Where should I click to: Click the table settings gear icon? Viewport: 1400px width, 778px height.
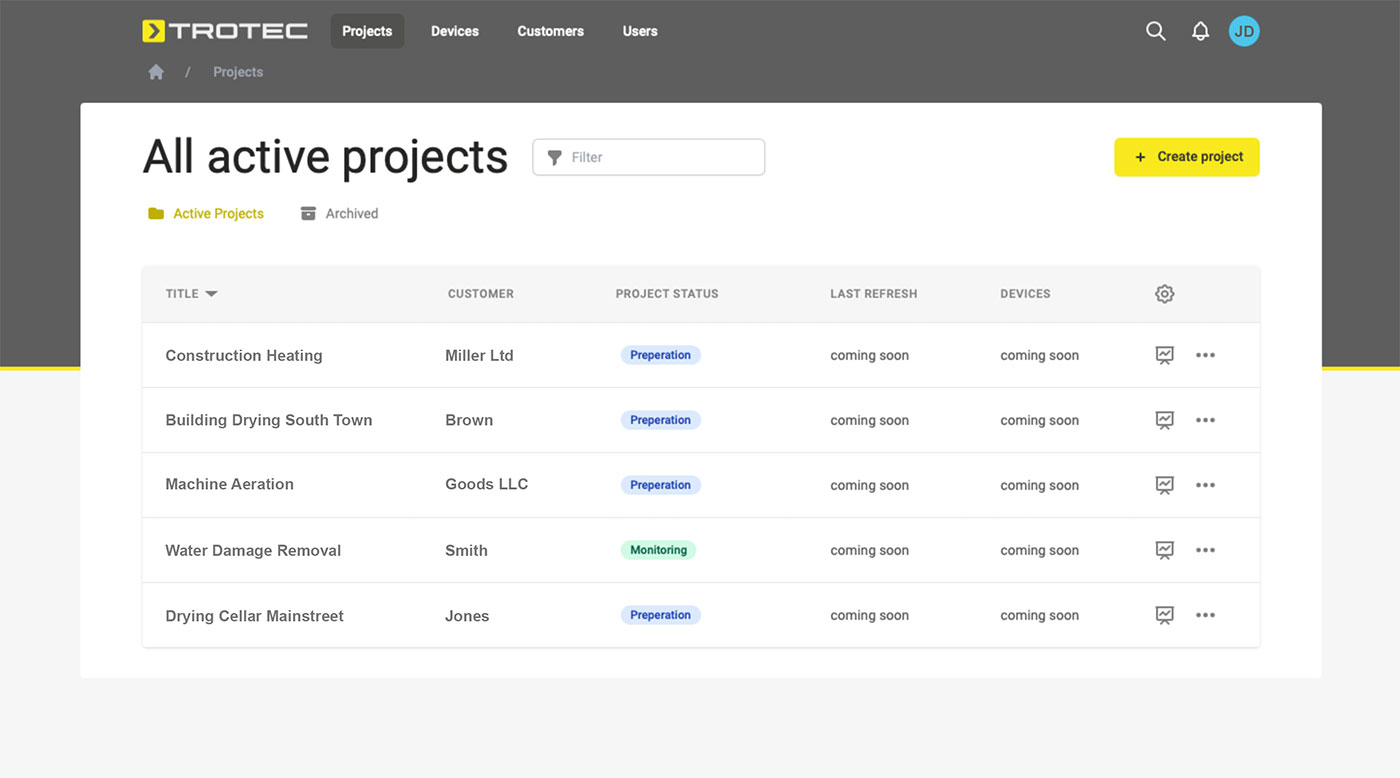[1164, 294]
